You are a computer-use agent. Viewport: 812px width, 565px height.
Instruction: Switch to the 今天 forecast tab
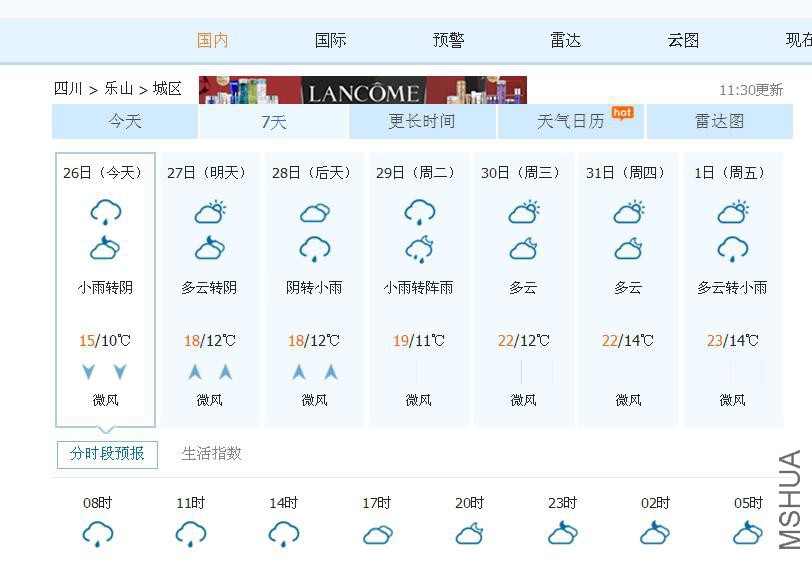click(125, 121)
